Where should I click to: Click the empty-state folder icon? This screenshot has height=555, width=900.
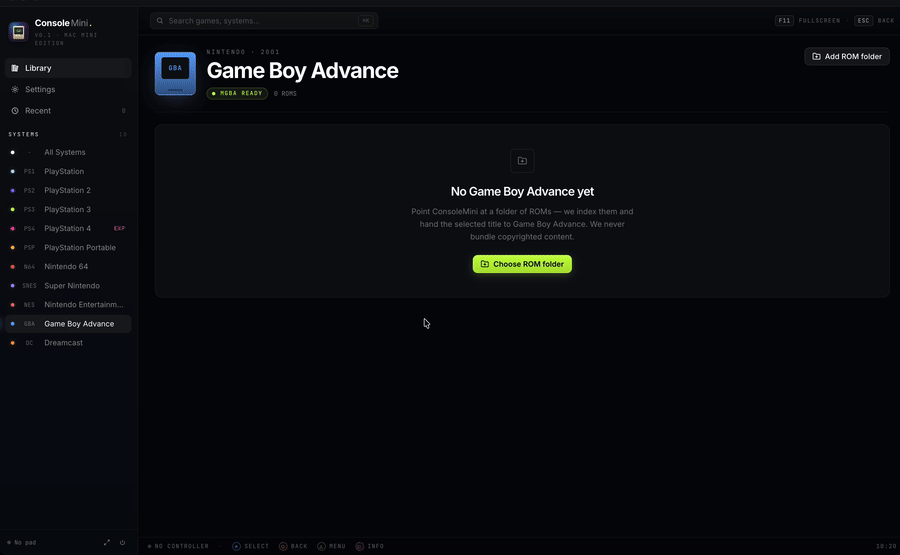[522, 161]
